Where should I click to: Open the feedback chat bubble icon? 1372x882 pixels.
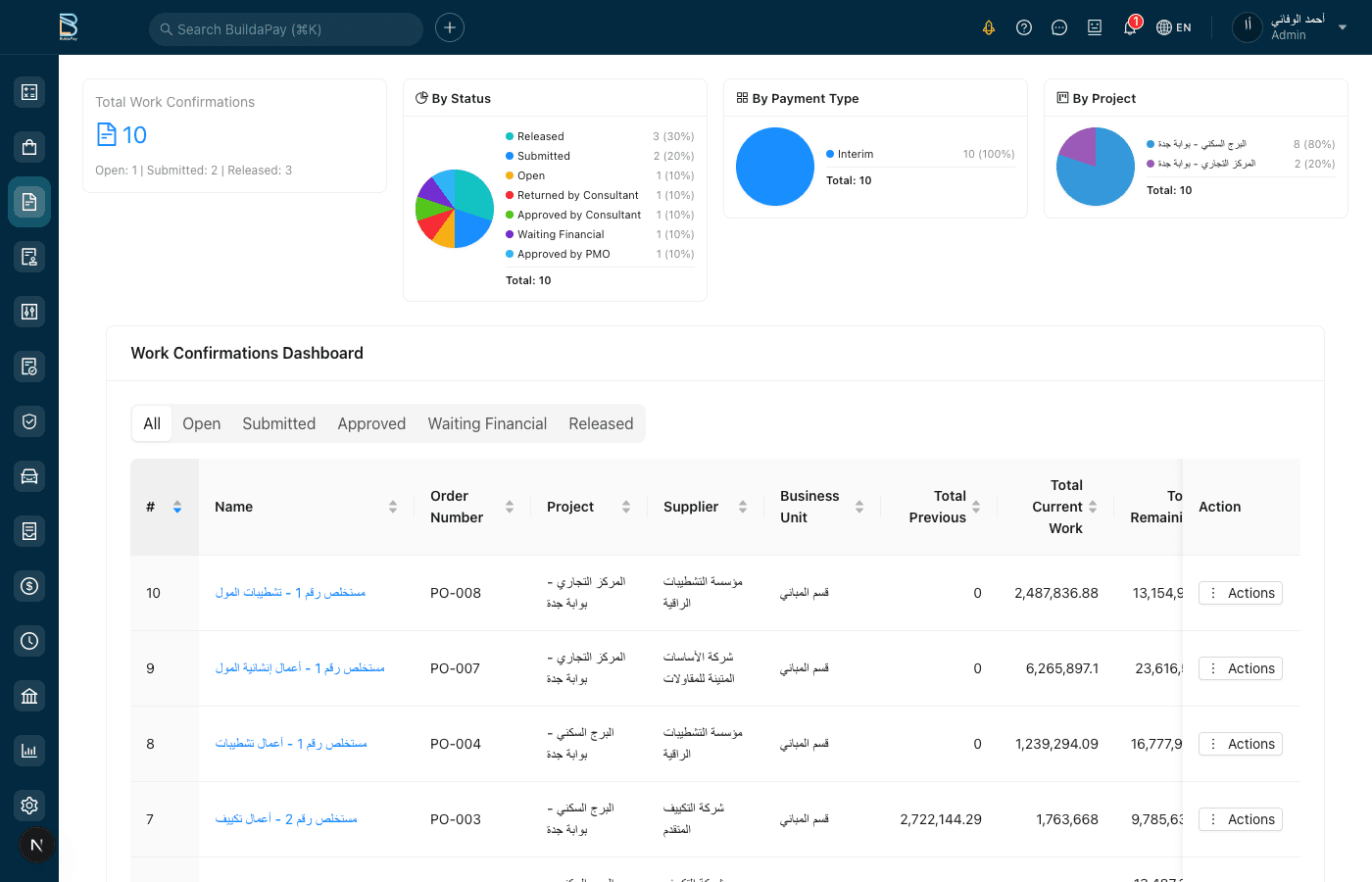[1059, 27]
